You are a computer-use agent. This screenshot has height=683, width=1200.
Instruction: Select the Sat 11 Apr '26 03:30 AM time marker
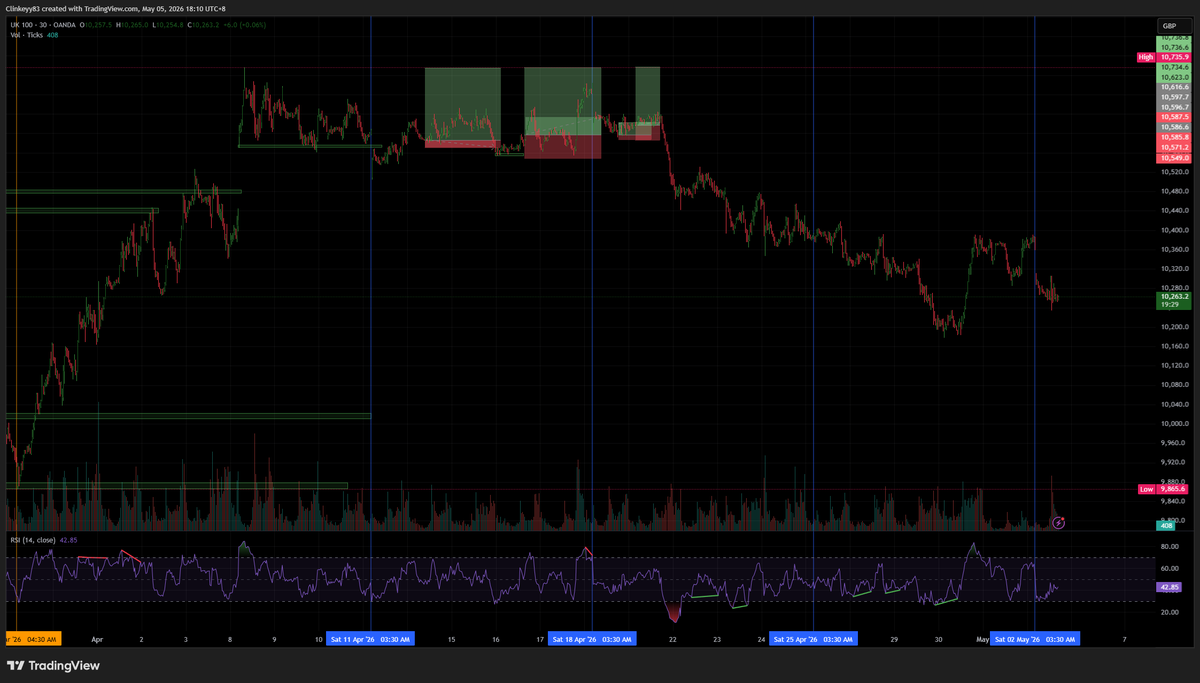(370, 639)
